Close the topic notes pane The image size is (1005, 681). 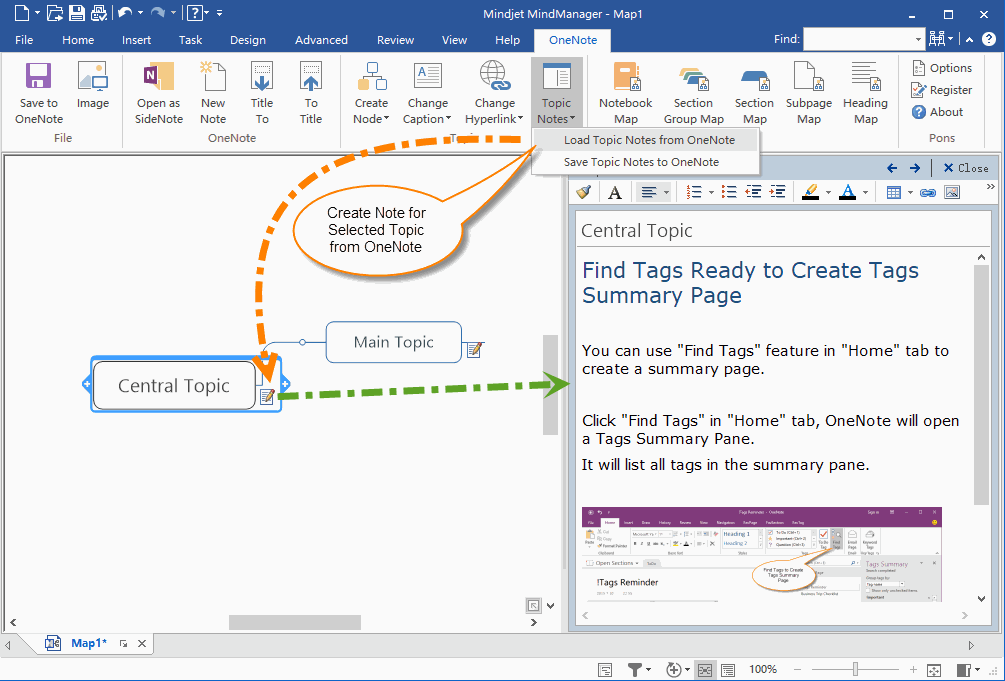[966, 168]
